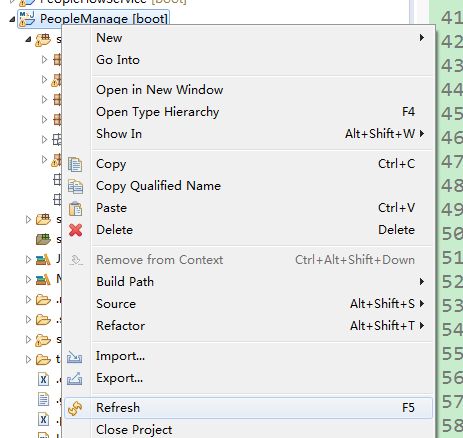Select Go Into from context menu
463x438 pixels.
262,60
